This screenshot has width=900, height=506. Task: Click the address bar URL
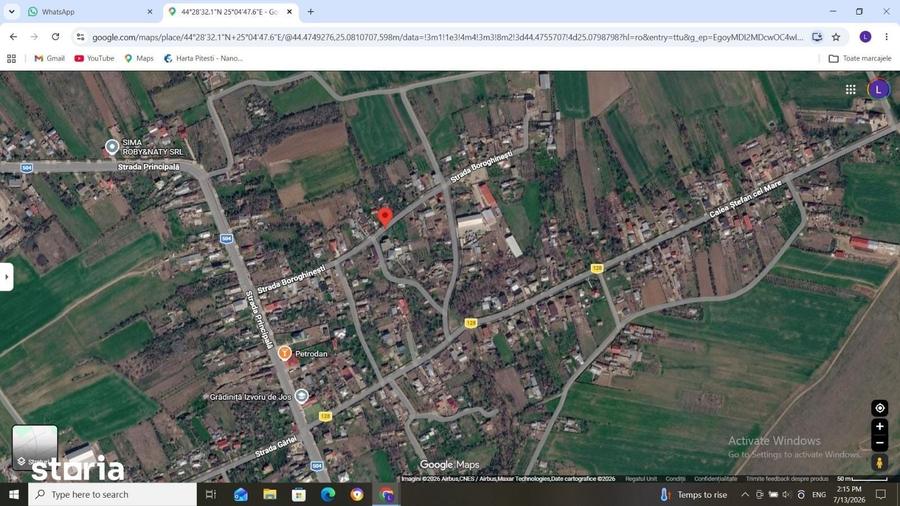[448, 37]
